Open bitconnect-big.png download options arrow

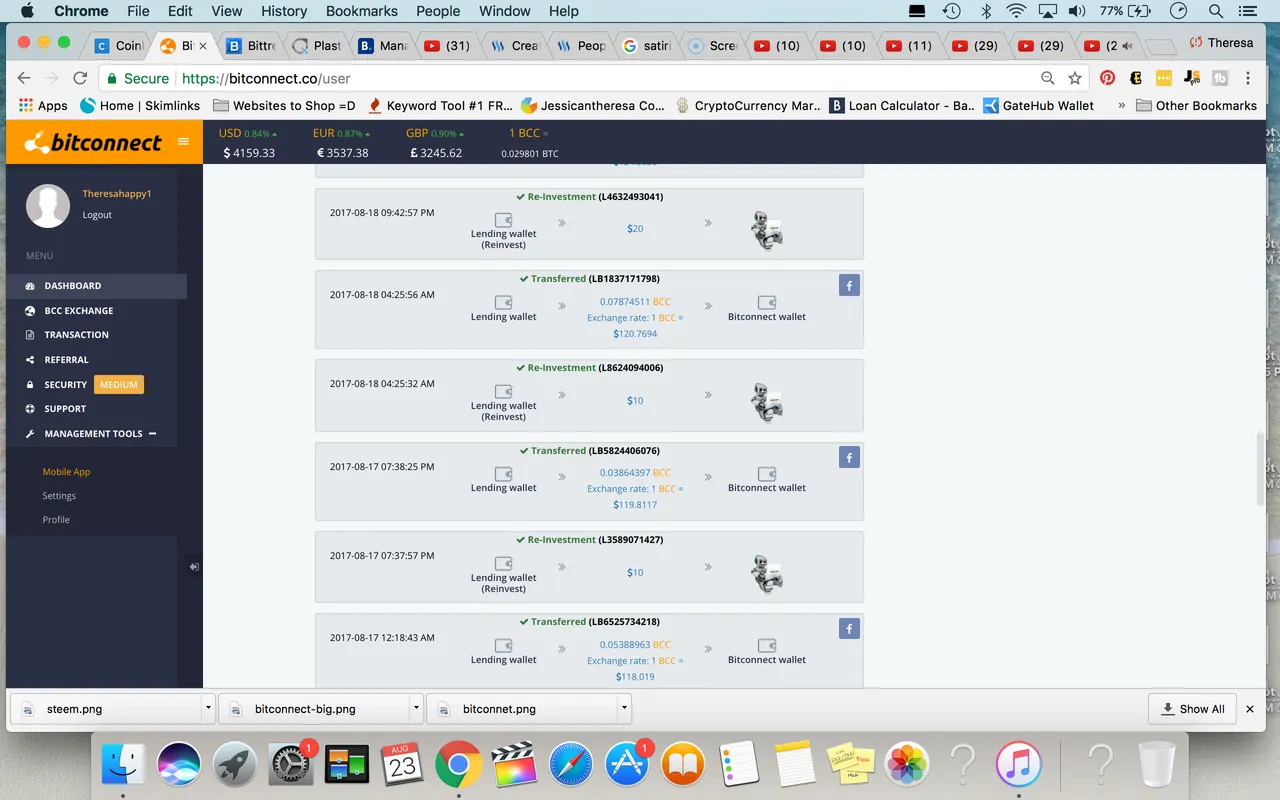(416, 708)
